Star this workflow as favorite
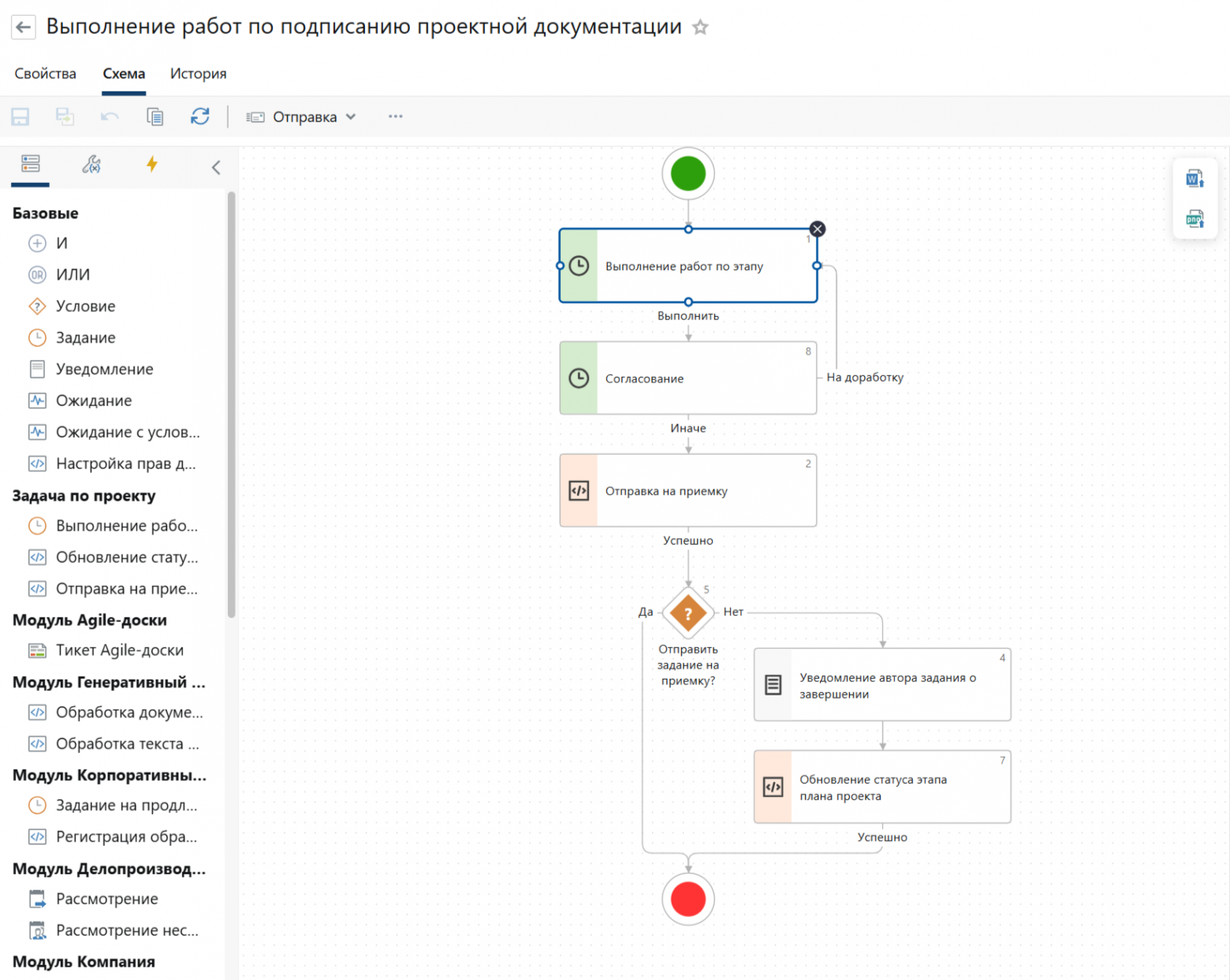This screenshot has width=1230, height=980. pyautogui.click(x=700, y=28)
